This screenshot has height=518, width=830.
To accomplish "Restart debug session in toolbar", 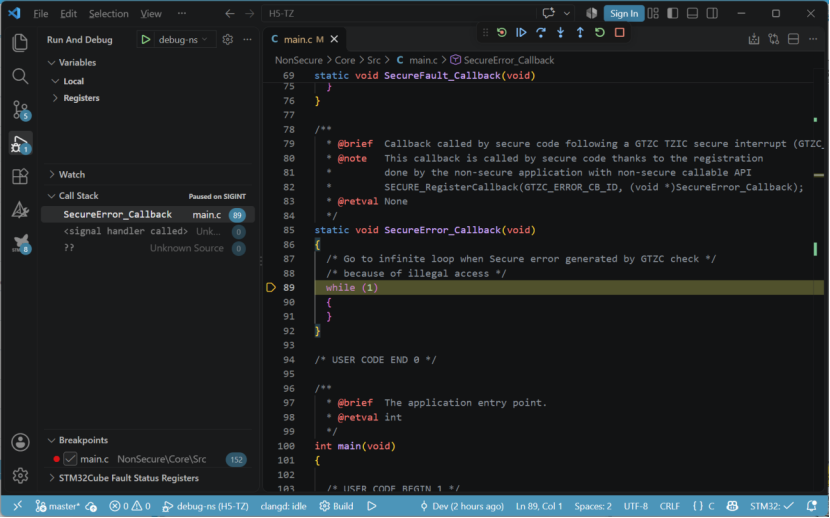I will tap(599, 32).
